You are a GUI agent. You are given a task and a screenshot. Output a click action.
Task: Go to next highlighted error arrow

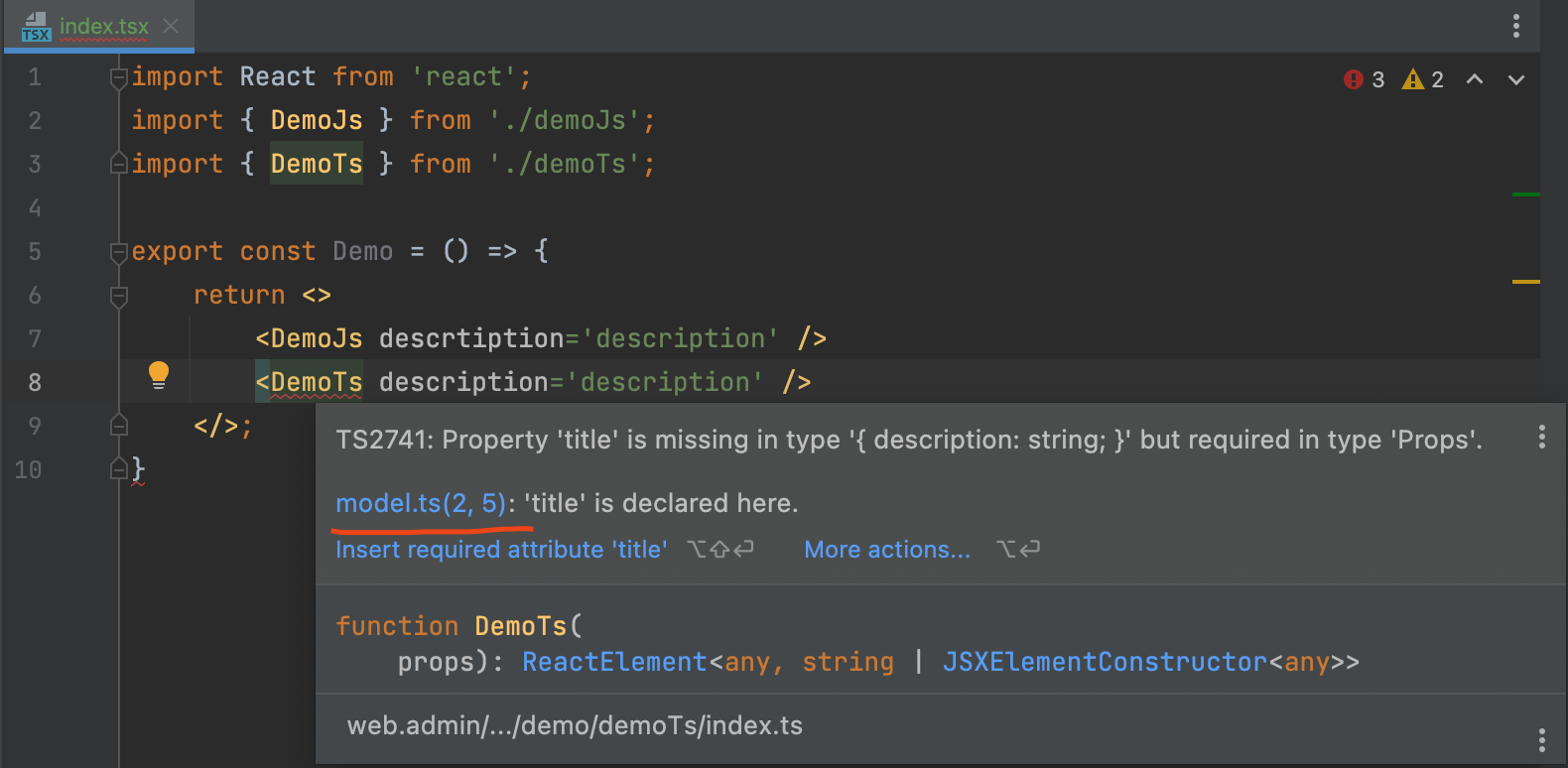point(1516,79)
